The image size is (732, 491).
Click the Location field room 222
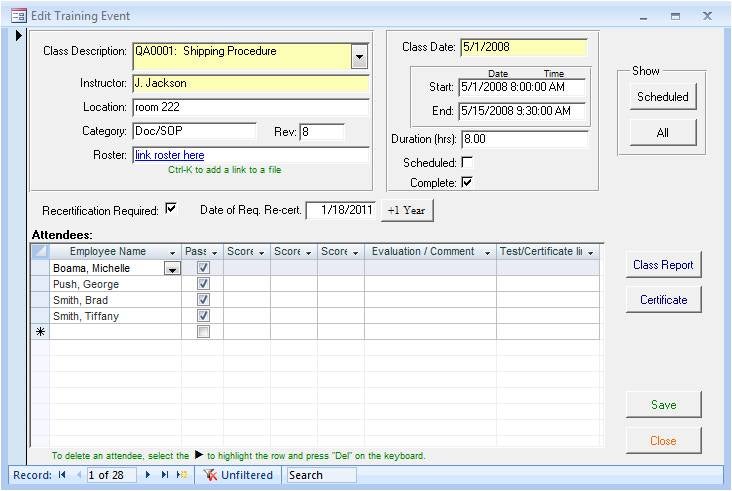[x=251, y=107]
